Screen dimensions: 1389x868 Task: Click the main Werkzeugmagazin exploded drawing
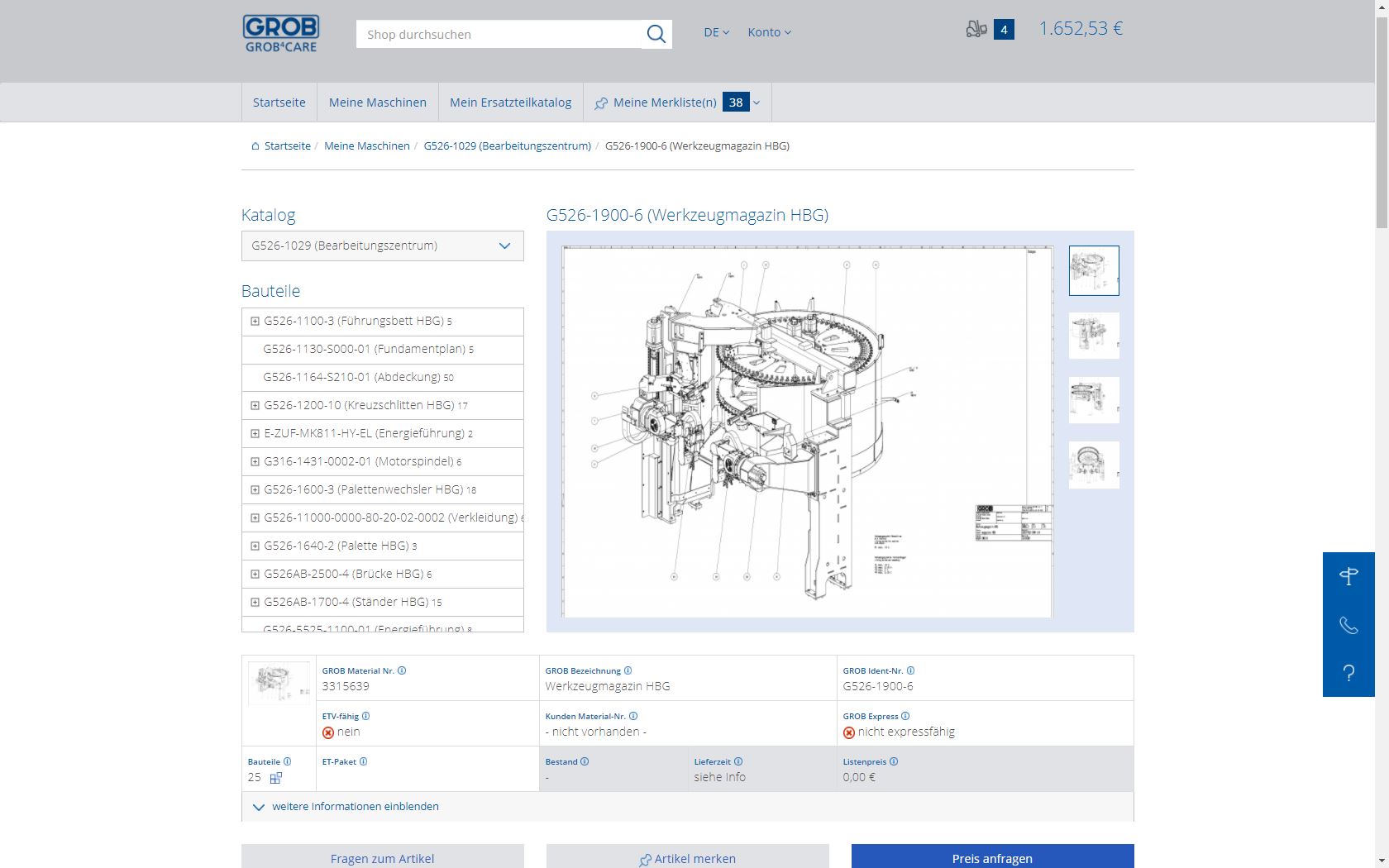(808, 432)
